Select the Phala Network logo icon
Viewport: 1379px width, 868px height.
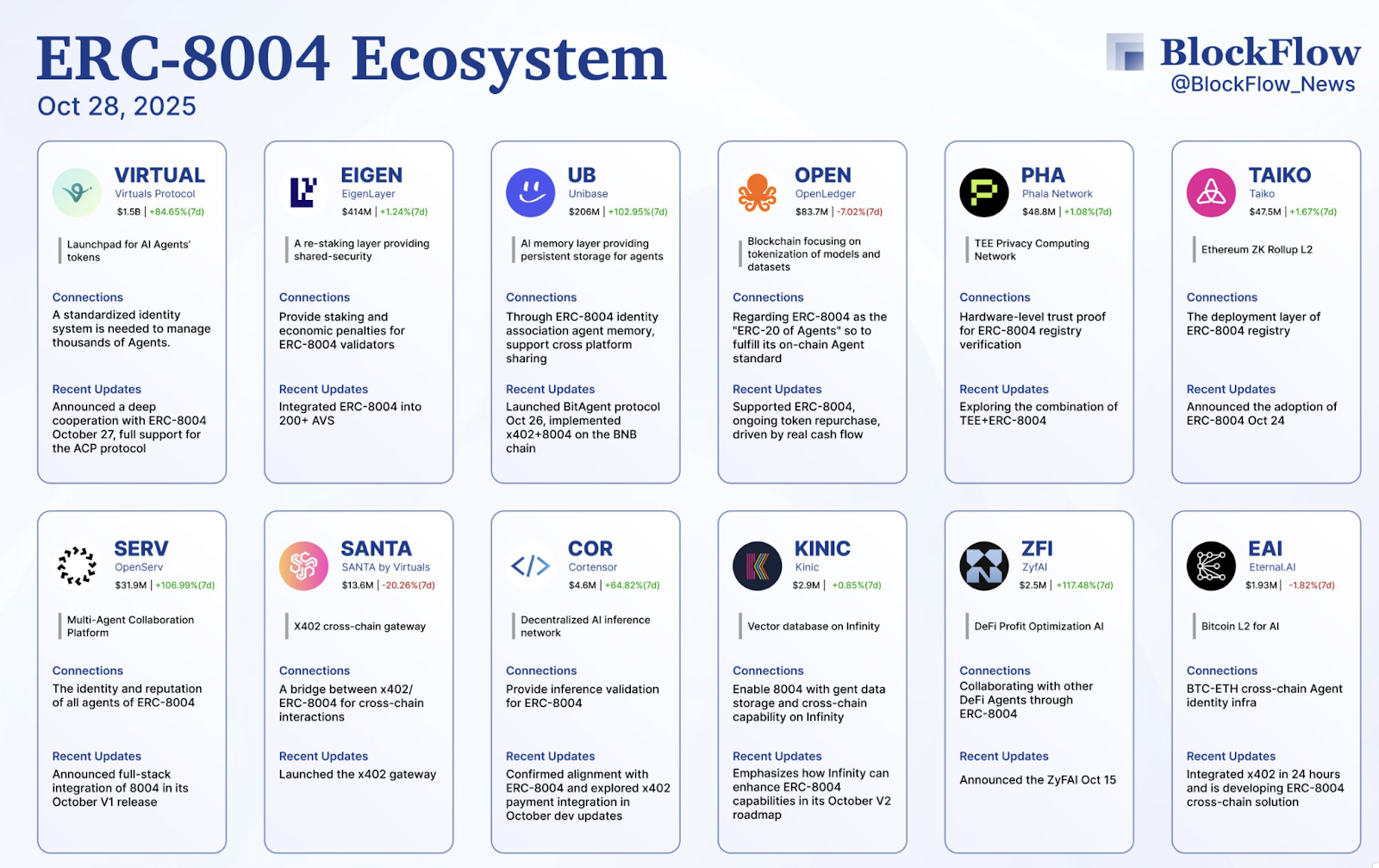click(x=983, y=191)
